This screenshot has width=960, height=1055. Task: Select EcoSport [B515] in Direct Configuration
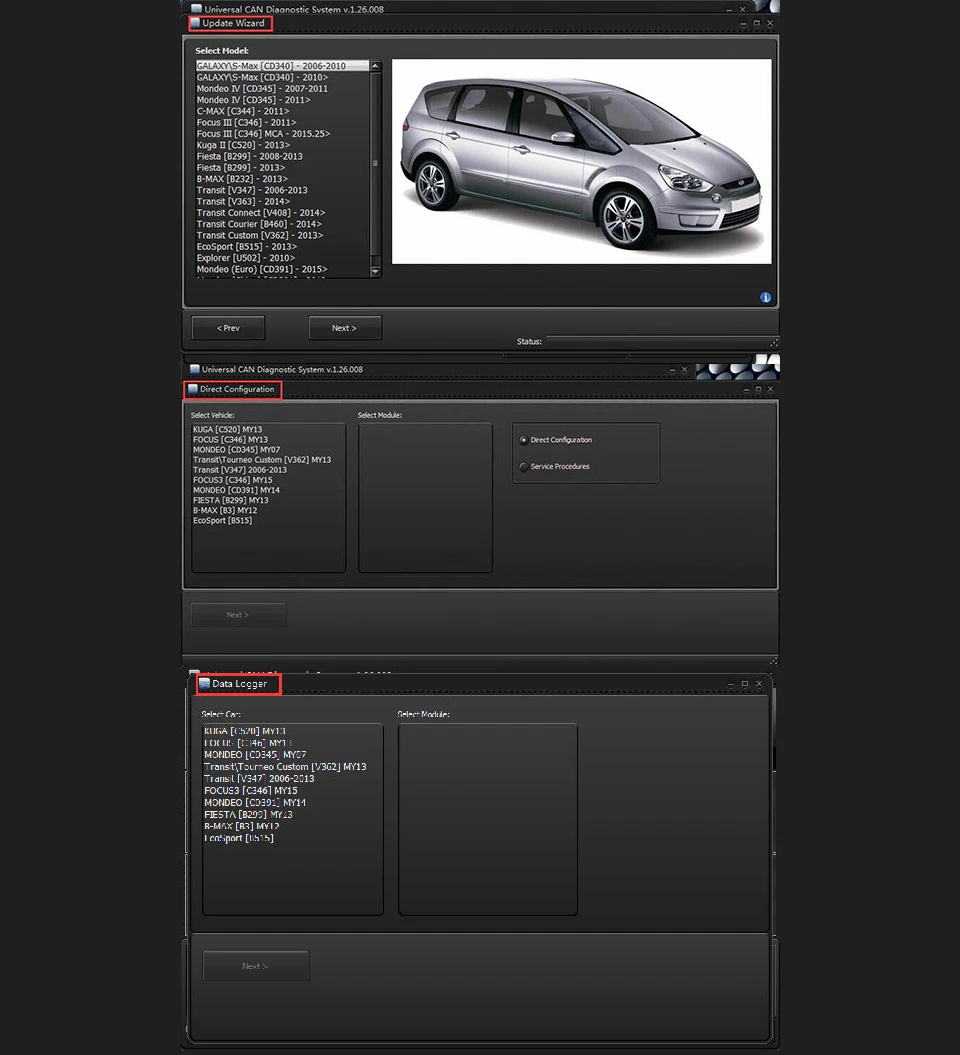click(x=223, y=520)
